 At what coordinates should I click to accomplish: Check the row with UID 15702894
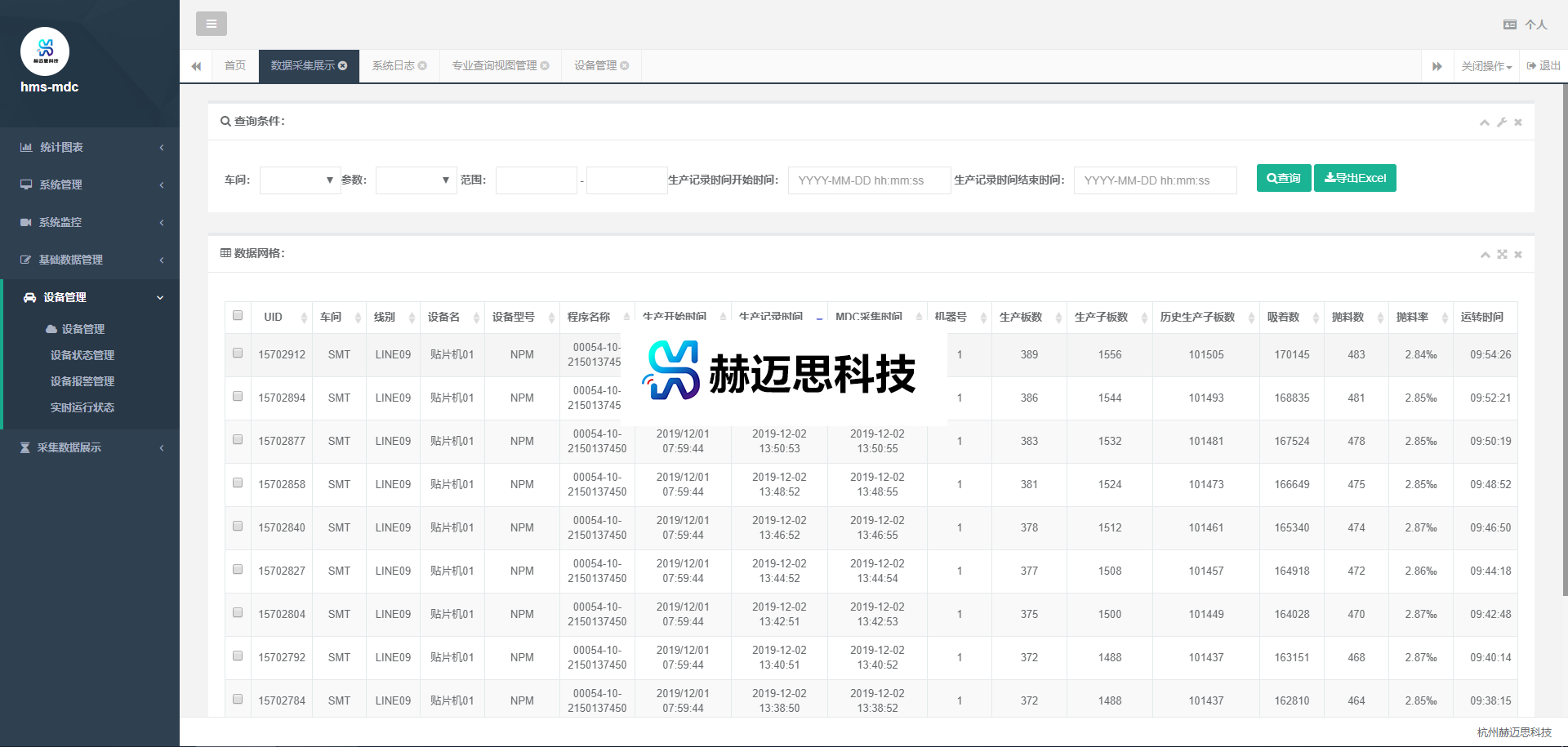pyautogui.click(x=238, y=396)
